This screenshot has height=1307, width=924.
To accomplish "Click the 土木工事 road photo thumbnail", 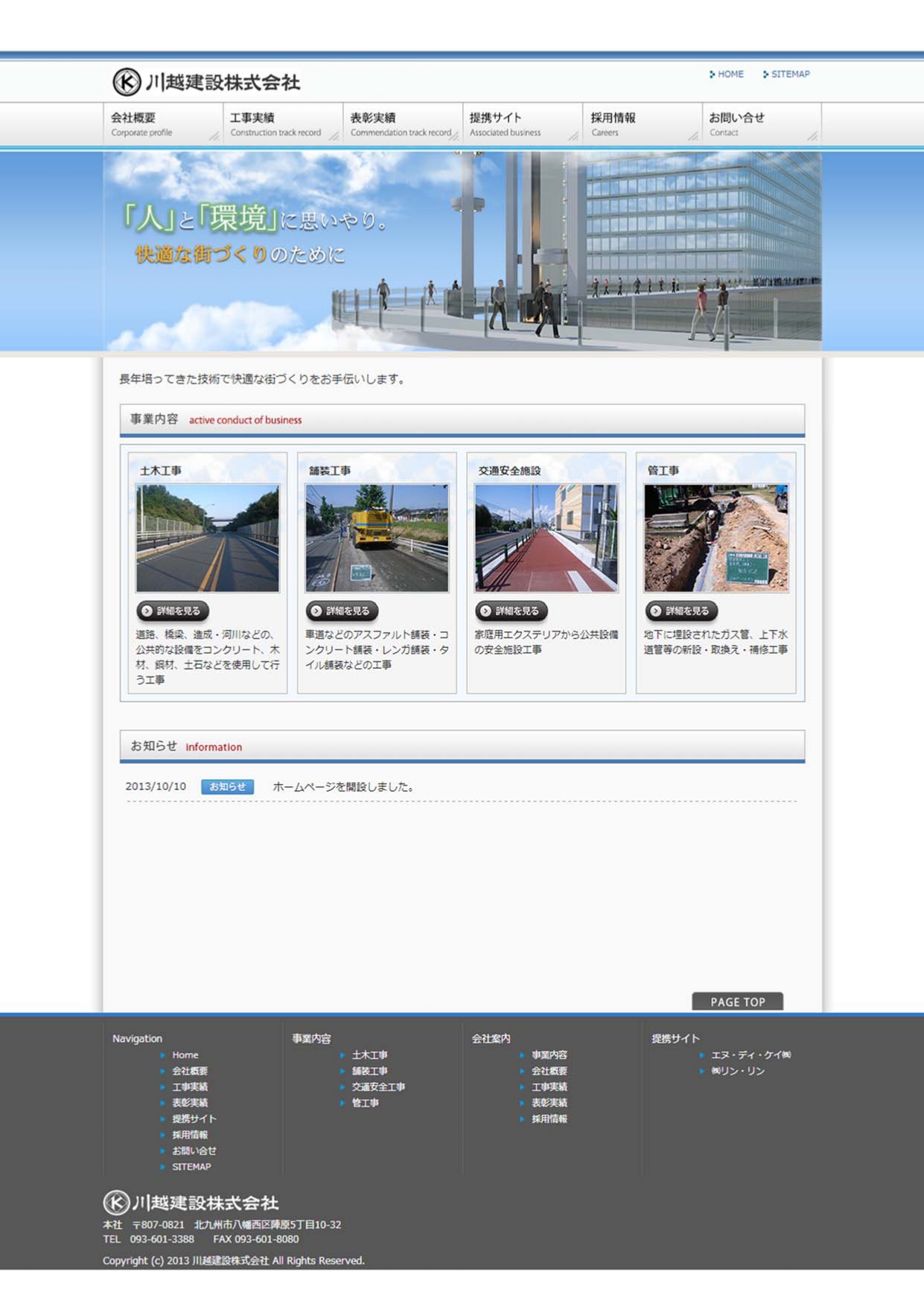I will click(208, 538).
